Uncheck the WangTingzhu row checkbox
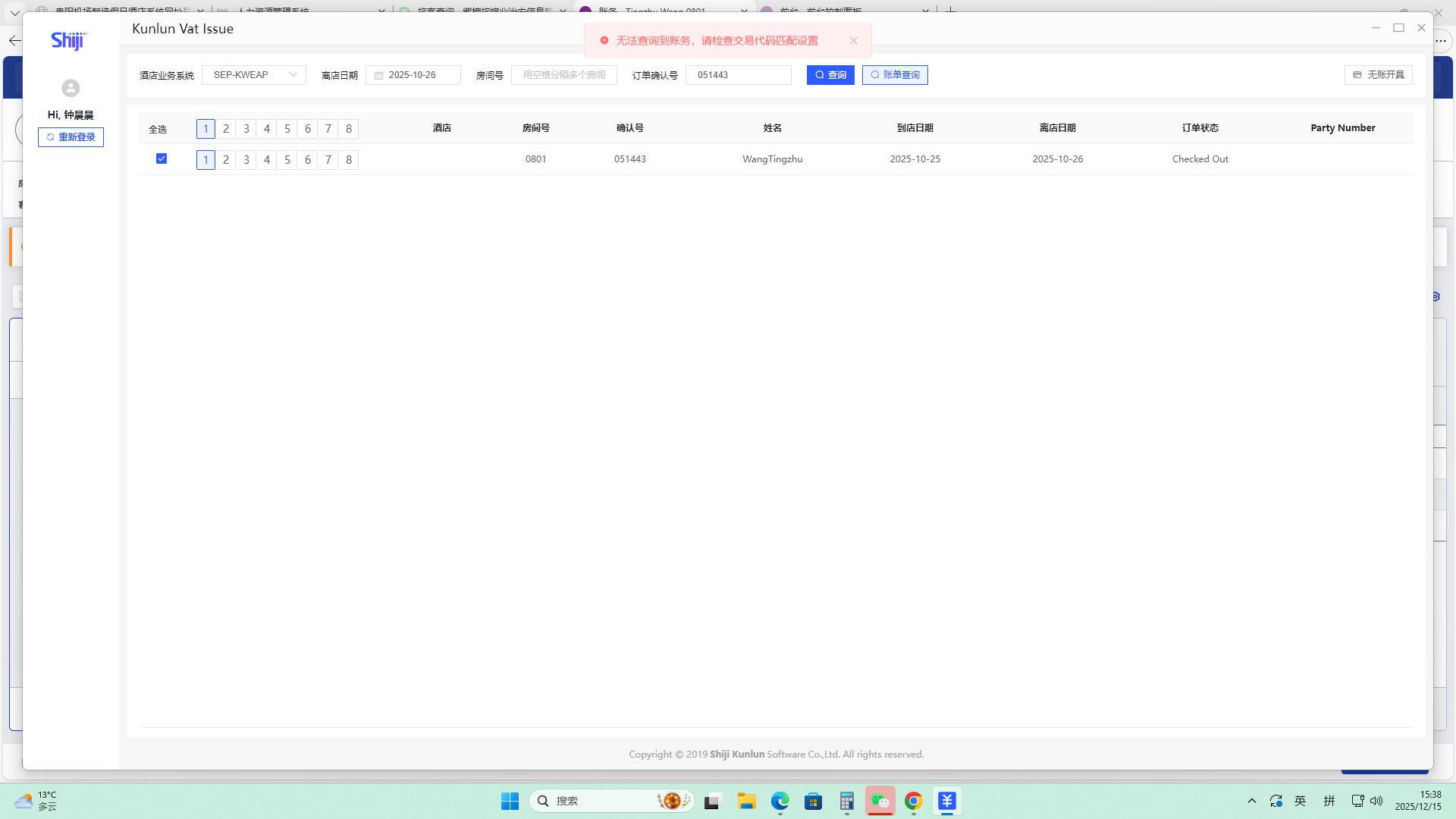 [162, 158]
